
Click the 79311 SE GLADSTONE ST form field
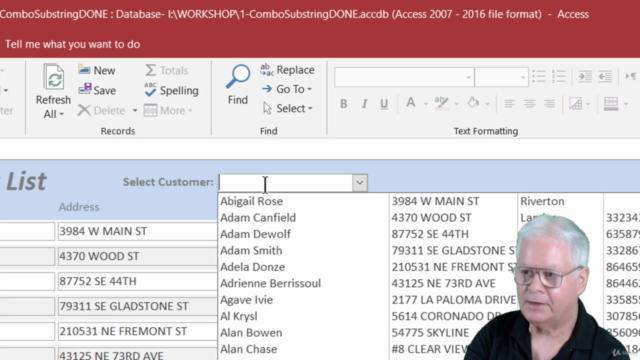click(x=138, y=306)
